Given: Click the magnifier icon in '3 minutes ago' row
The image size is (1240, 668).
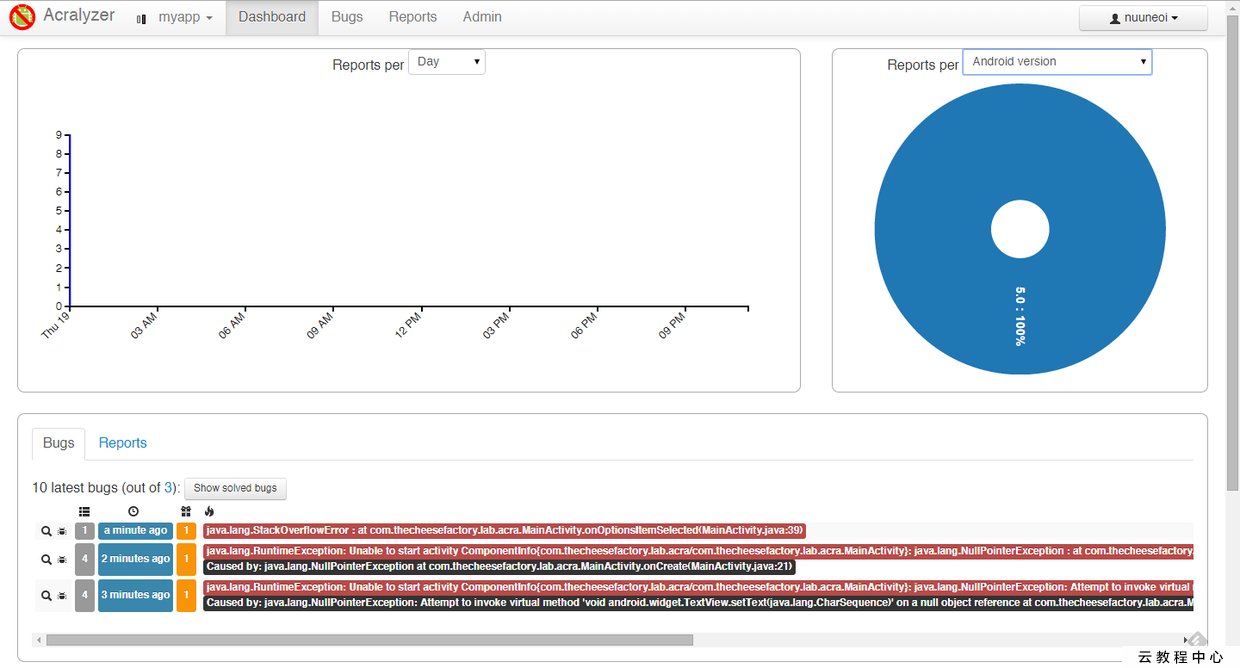Looking at the screenshot, I should click(x=46, y=596).
